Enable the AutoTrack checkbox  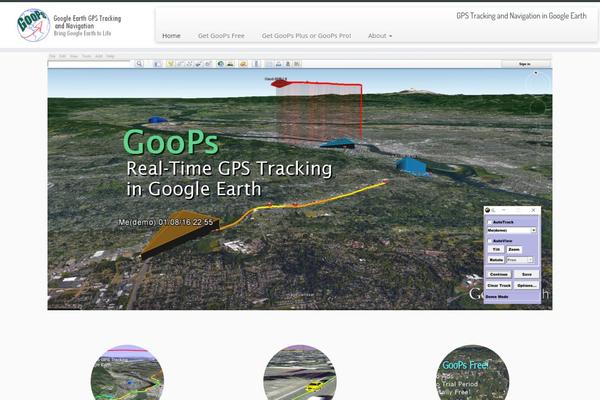coord(489,222)
